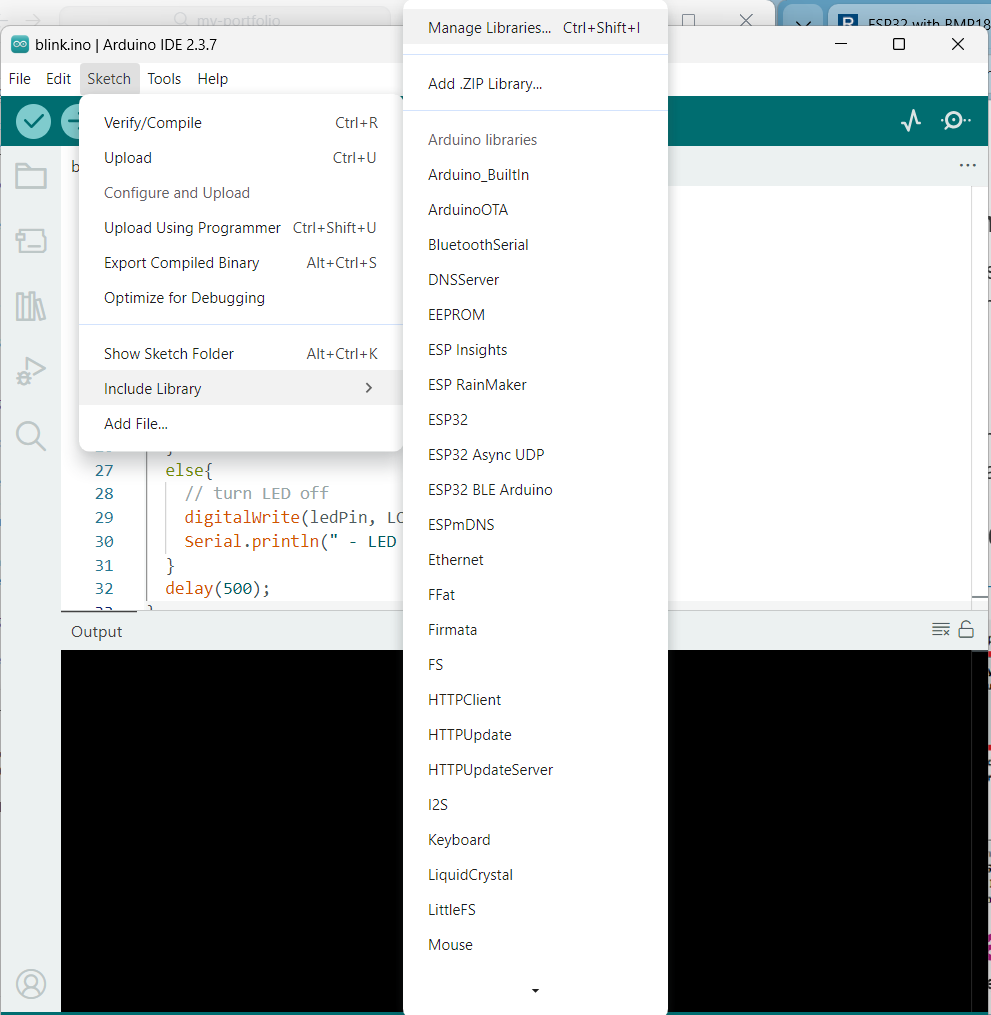Viewport: 991px width, 1015px height.
Task: Click the else{ code line
Action: click(188, 471)
